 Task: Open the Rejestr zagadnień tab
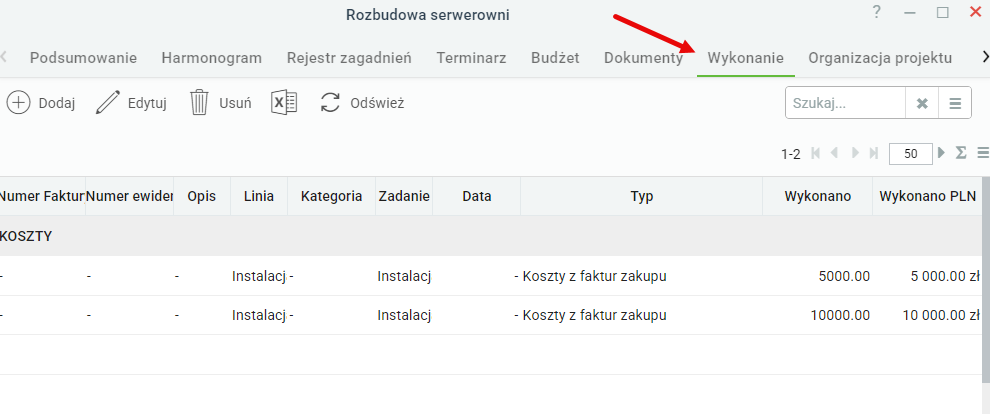click(x=349, y=58)
